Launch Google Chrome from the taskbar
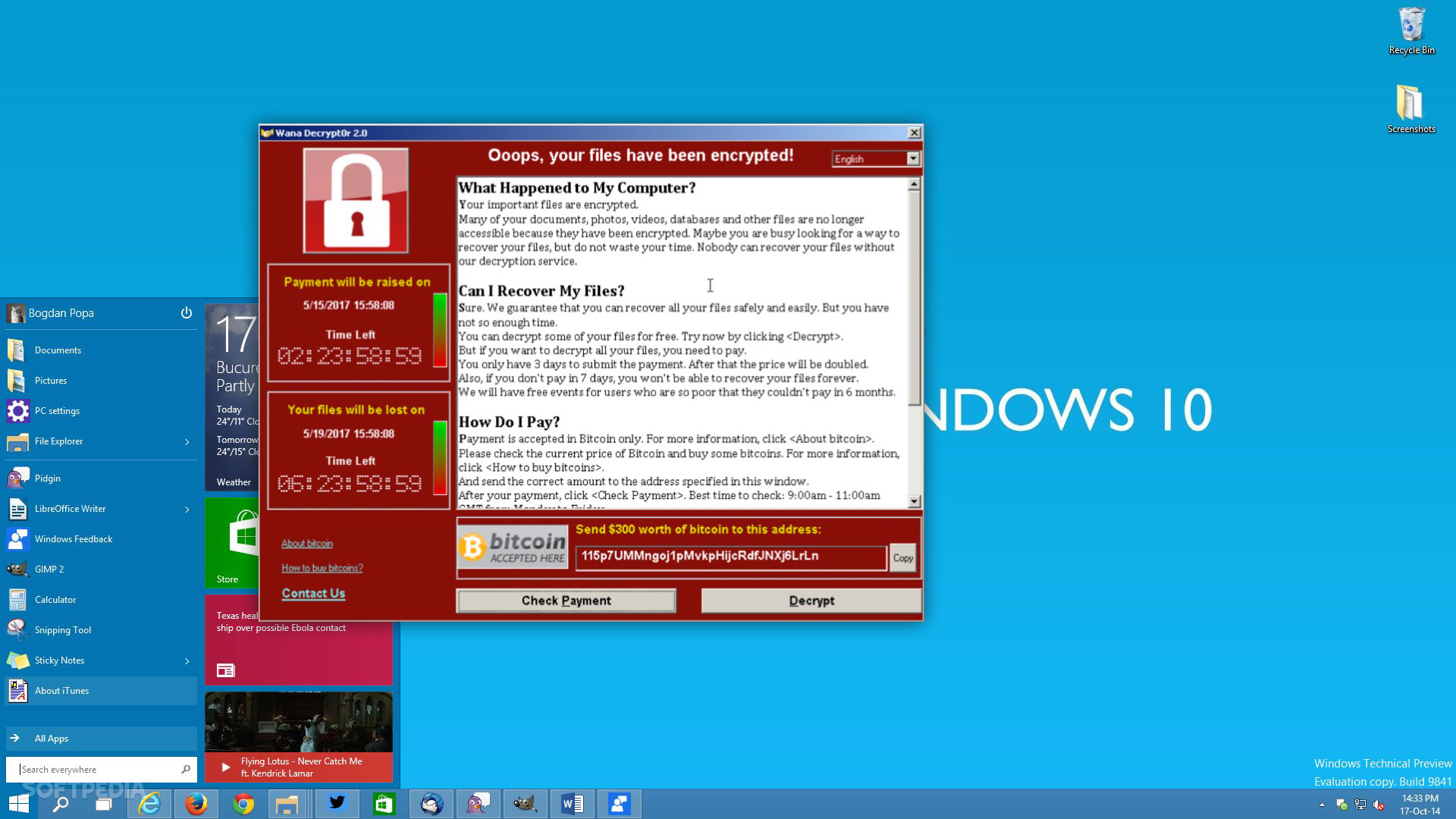 point(243,804)
